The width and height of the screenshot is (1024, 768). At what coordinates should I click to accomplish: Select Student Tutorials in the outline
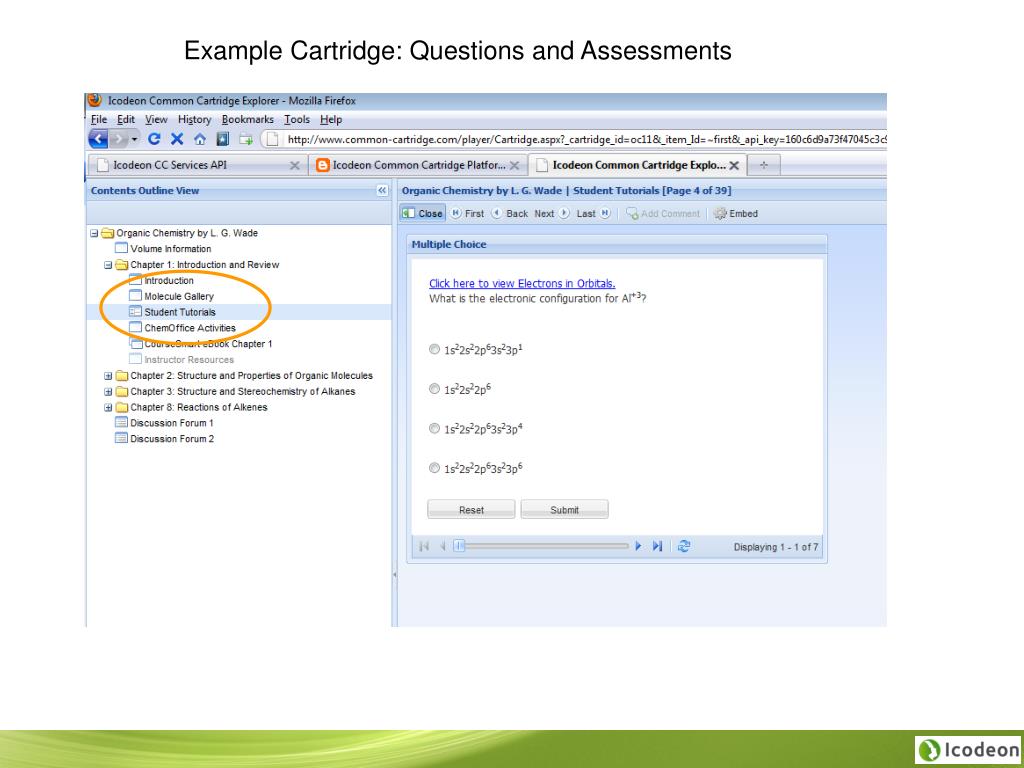180,312
